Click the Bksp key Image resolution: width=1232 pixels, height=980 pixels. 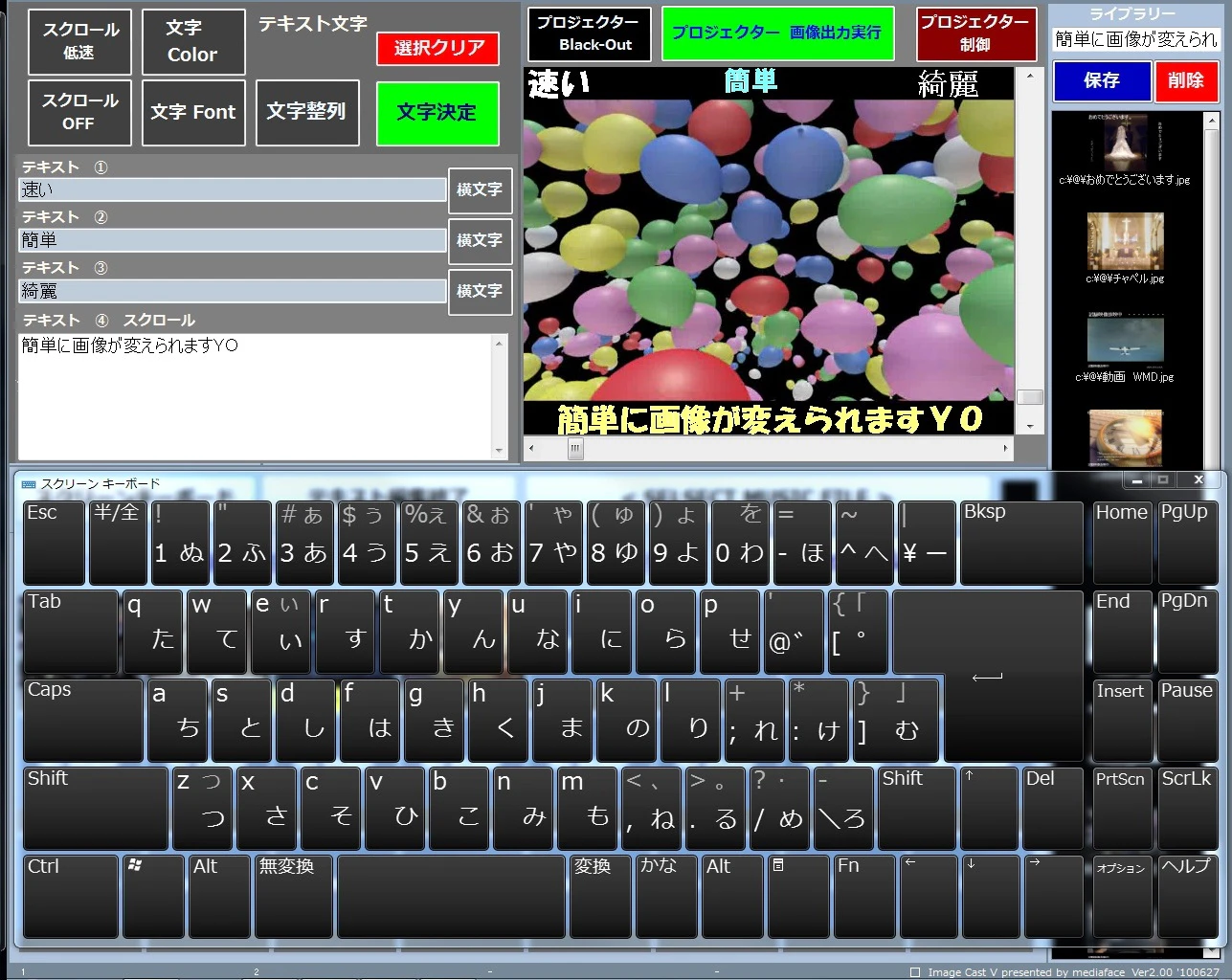click(x=1020, y=542)
